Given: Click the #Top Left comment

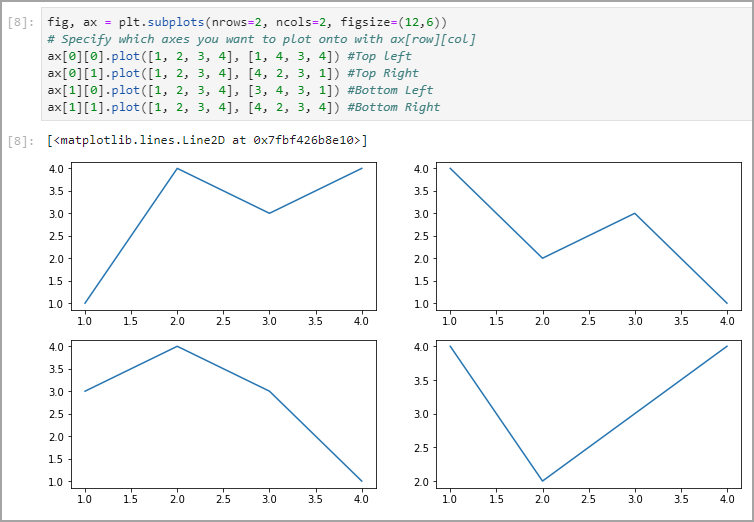Looking at the screenshot, I should pyautogui.click(x=379, y=56).
